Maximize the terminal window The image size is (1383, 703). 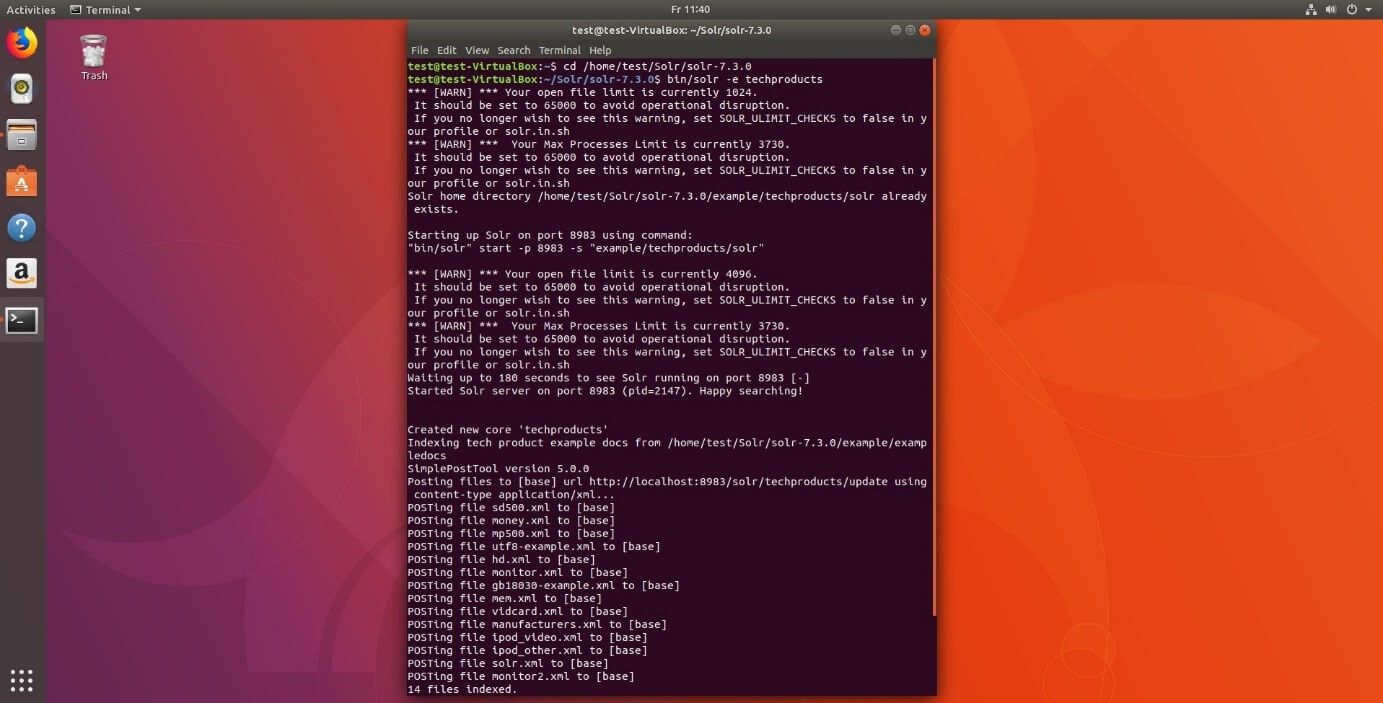(910, 30)
